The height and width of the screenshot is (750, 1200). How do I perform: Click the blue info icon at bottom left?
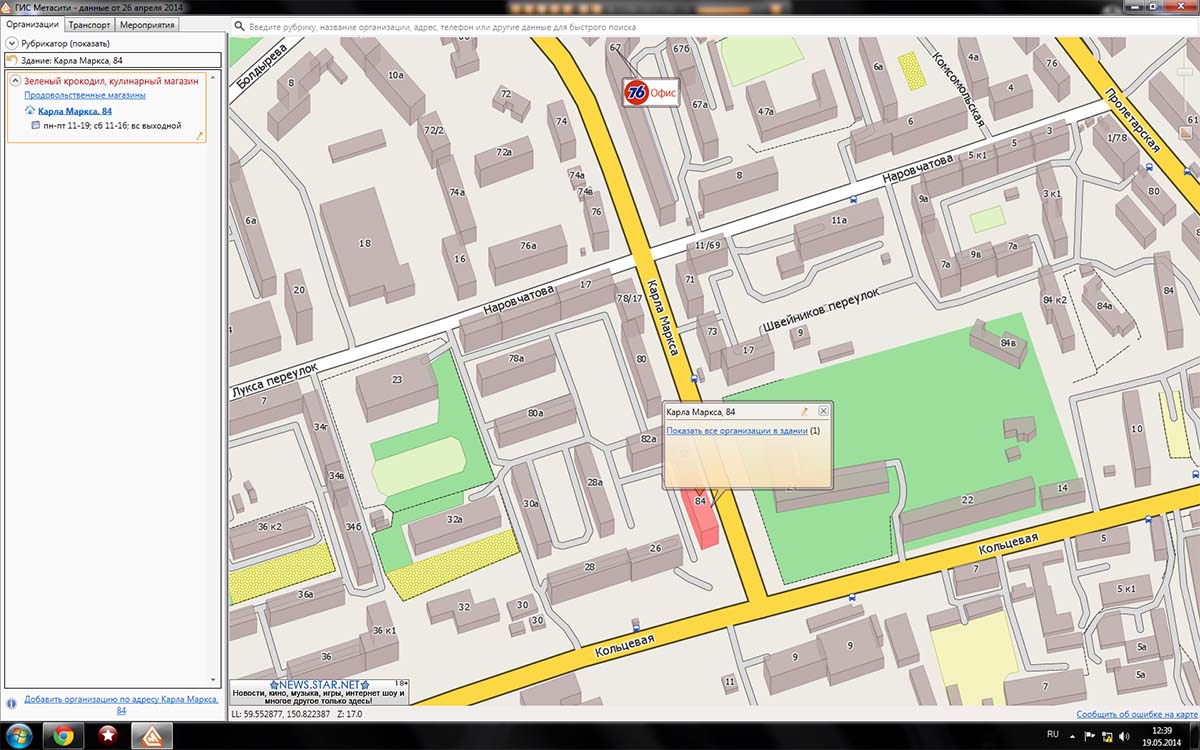click(12, 703)
